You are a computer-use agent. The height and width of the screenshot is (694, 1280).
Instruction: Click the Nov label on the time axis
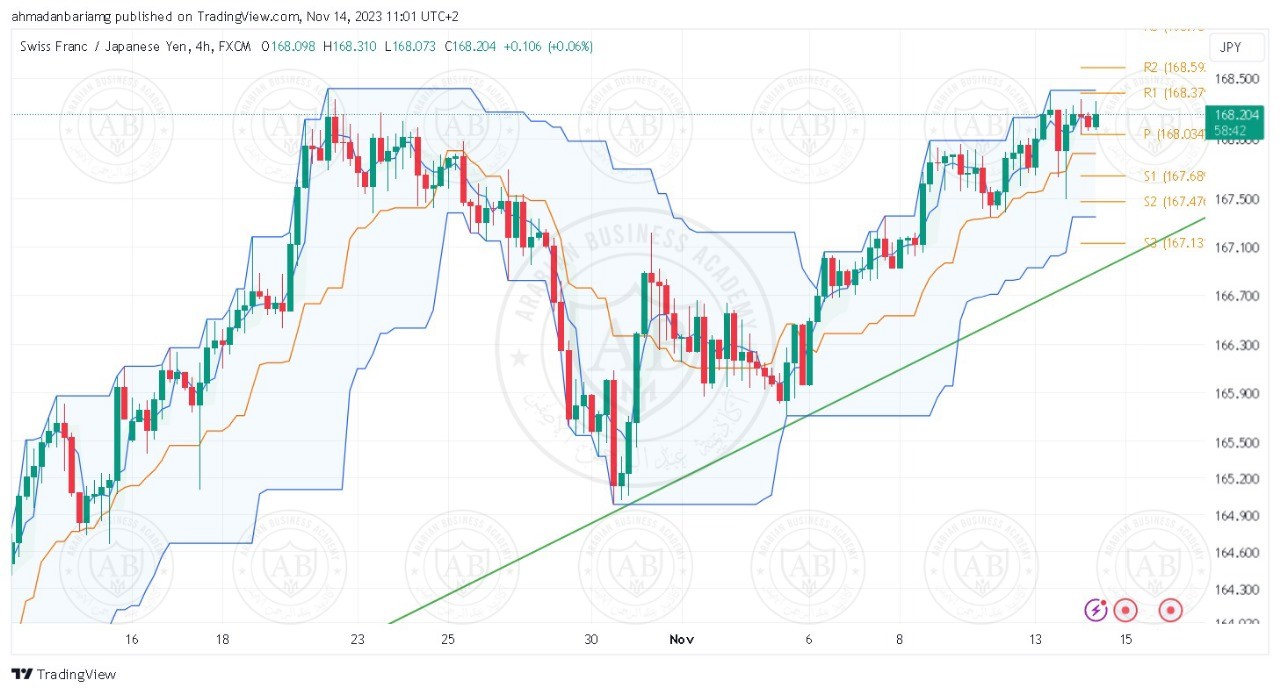pyautogui.click(x=681, y=639)
